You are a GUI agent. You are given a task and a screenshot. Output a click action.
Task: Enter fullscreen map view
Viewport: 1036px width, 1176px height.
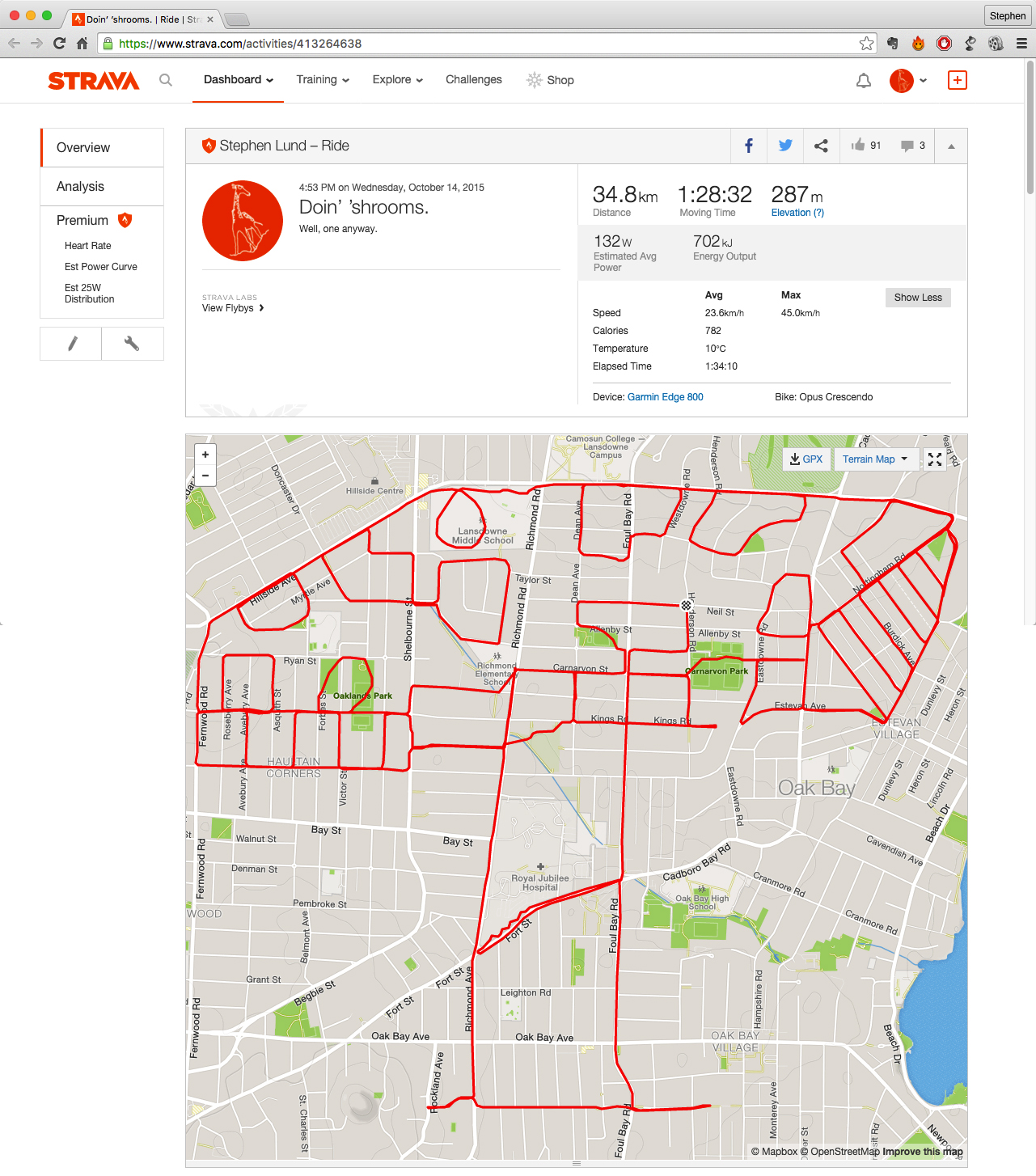click(935, 459)
